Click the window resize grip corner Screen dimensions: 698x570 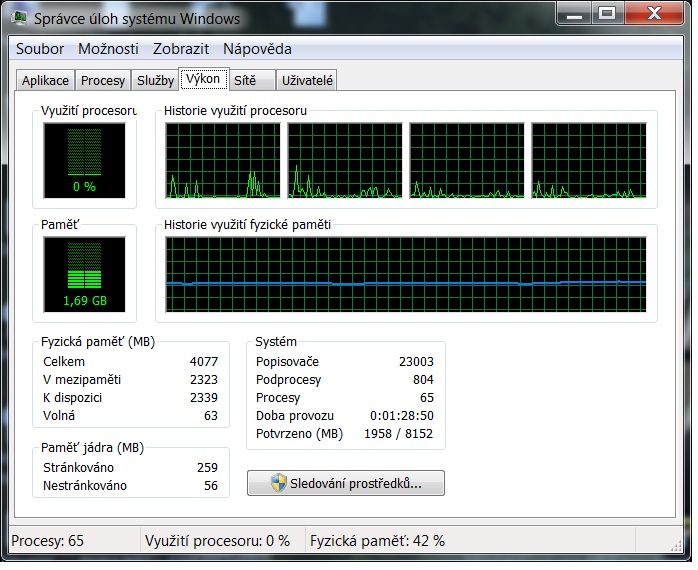click(676, 546)
